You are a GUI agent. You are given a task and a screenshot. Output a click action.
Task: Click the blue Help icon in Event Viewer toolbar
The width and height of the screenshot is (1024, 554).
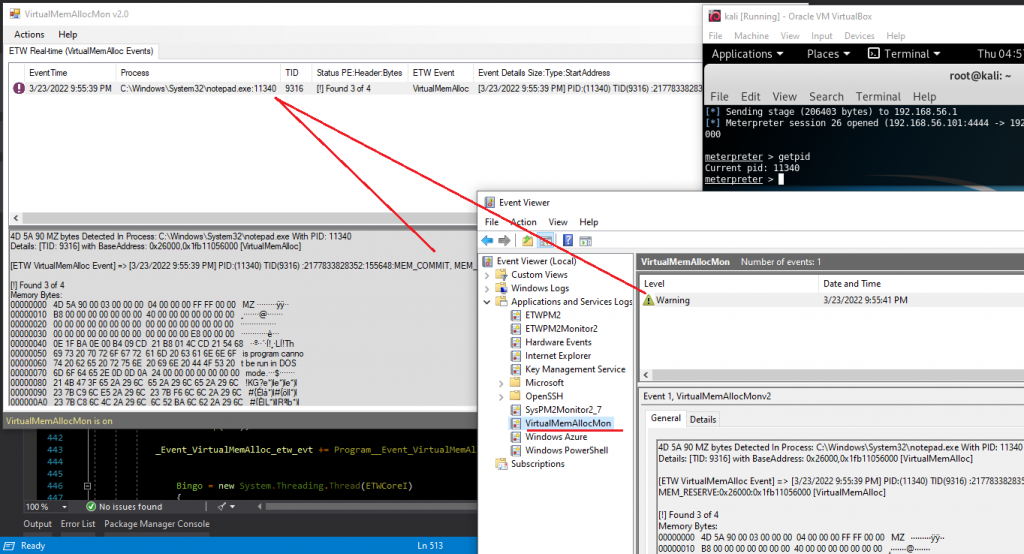click(x=568, y=240)
